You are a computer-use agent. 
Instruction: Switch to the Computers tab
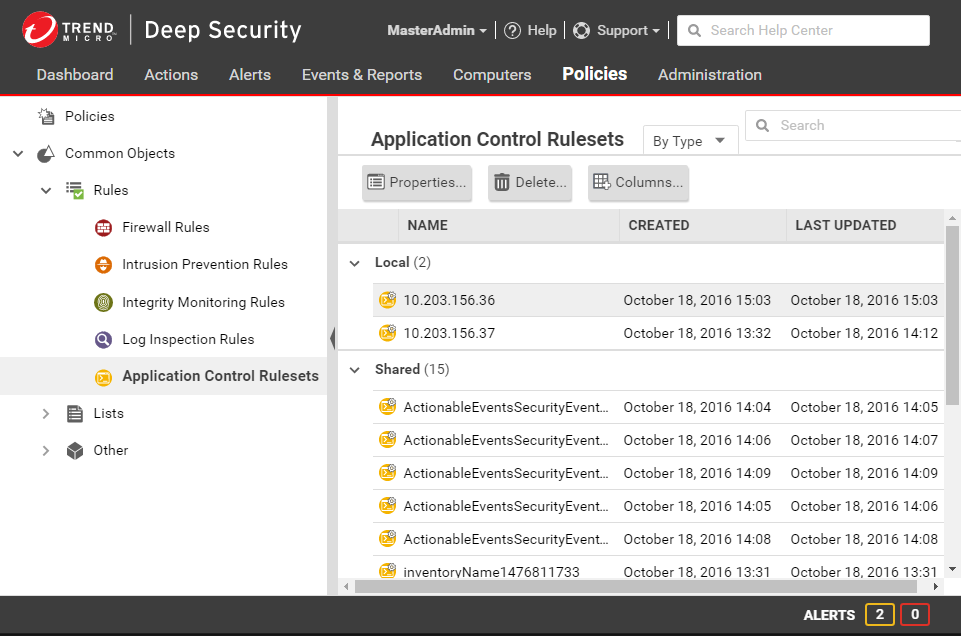coord(492,75)
